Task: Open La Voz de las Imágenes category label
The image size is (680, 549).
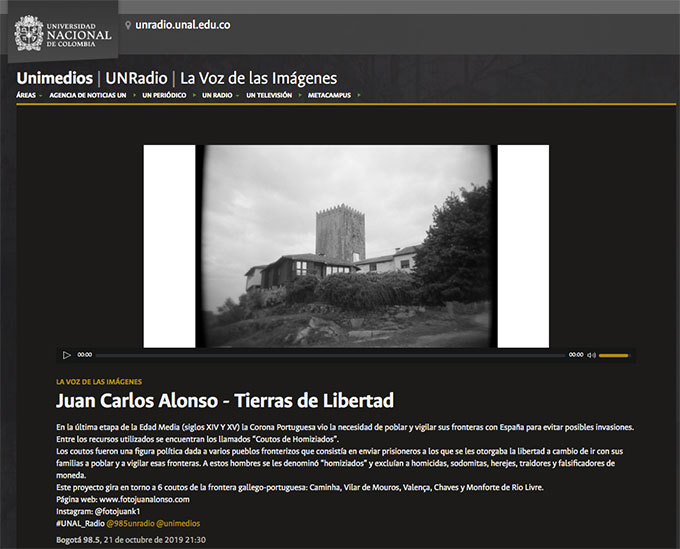Action: [99, 382]
